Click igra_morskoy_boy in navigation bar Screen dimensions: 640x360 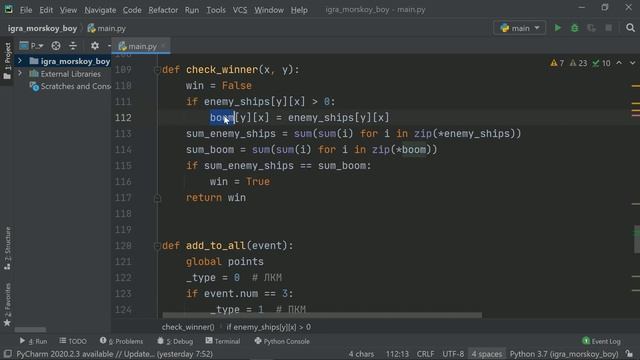coord(42,28)
